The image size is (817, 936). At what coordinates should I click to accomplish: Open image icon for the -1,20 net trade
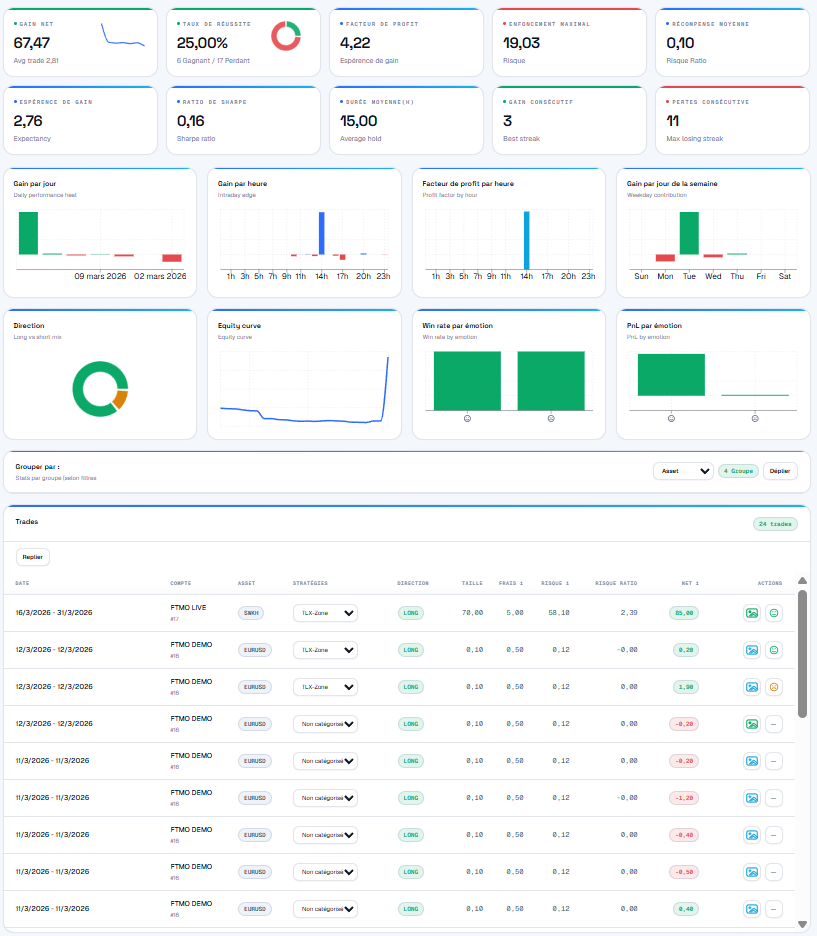tap(752, 798)
